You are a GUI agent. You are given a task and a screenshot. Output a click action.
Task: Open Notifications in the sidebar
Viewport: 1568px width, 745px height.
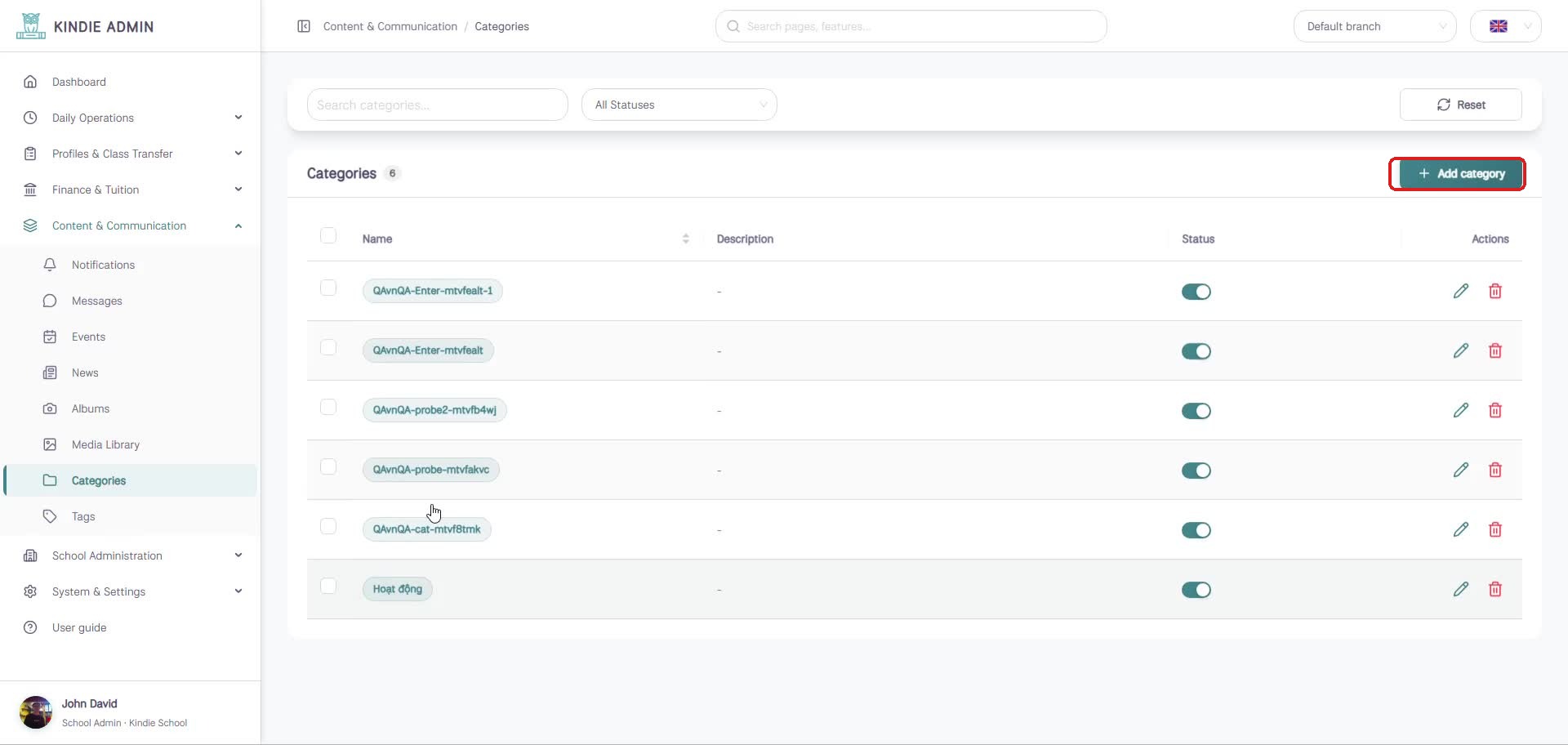click(131, 265)
